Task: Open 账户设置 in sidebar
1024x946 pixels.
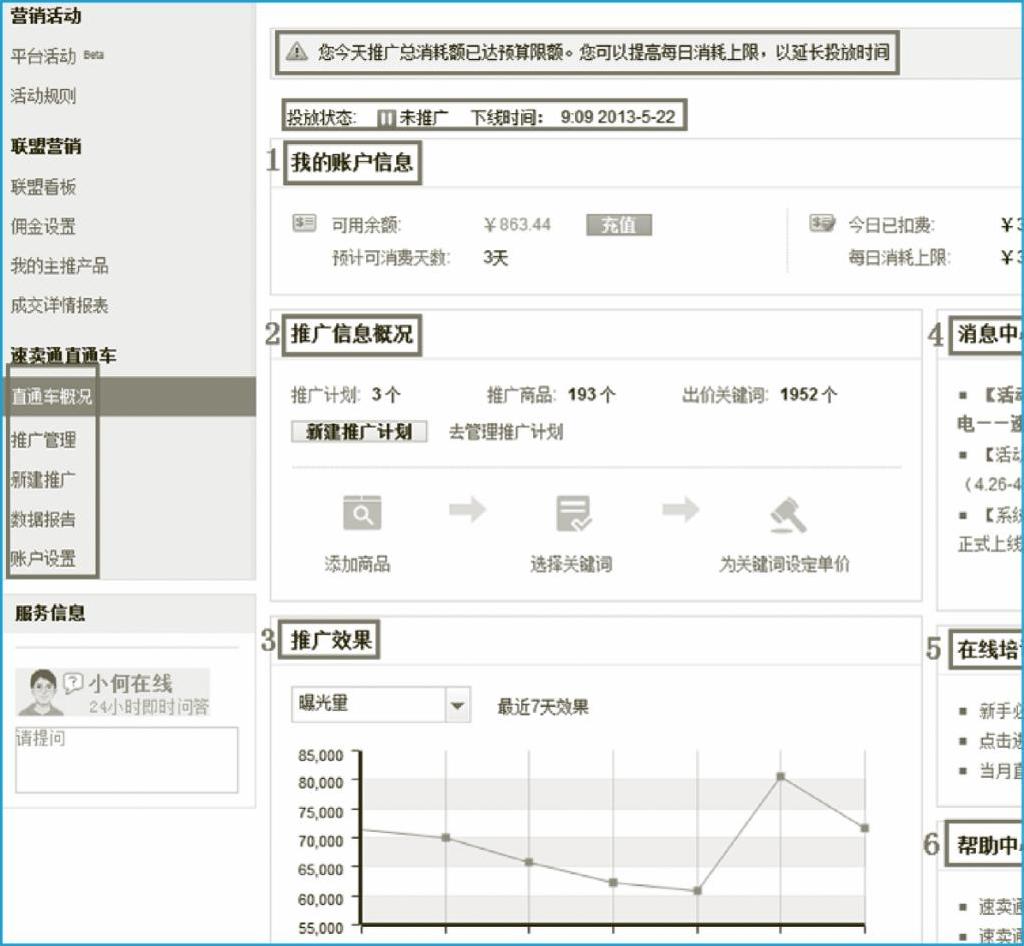Action: 43,559
